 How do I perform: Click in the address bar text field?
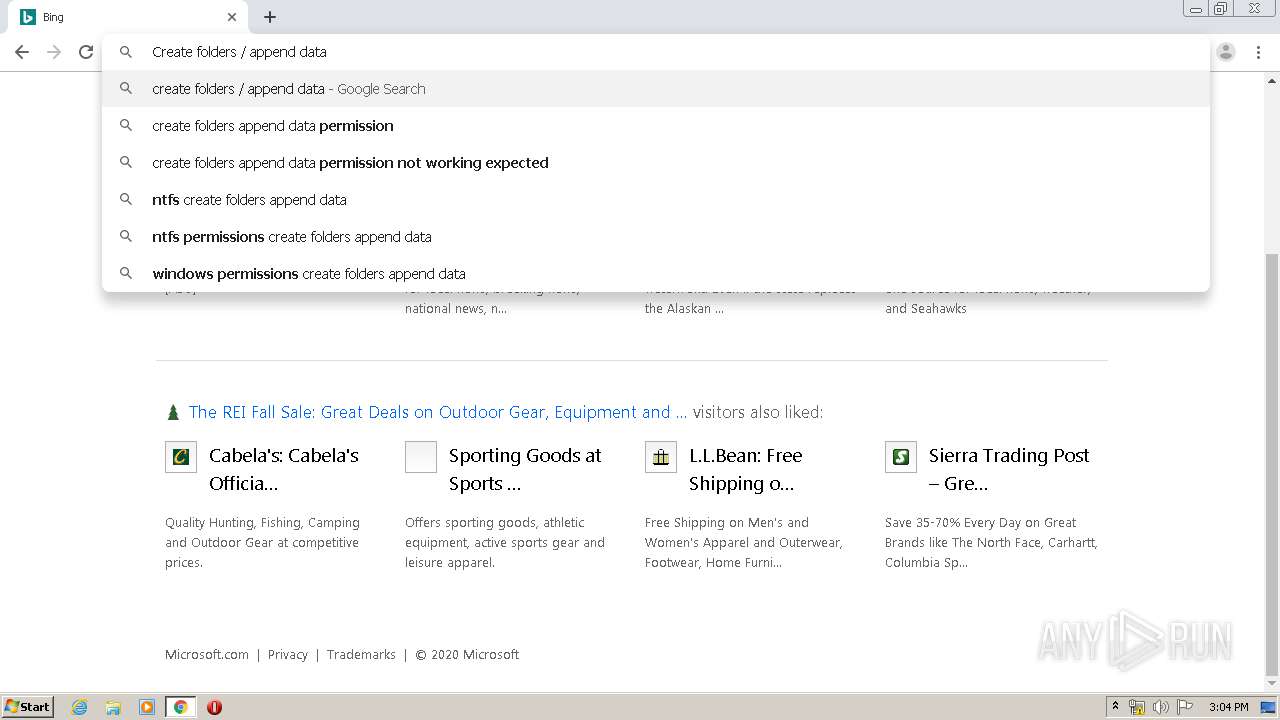click(600, 52)
